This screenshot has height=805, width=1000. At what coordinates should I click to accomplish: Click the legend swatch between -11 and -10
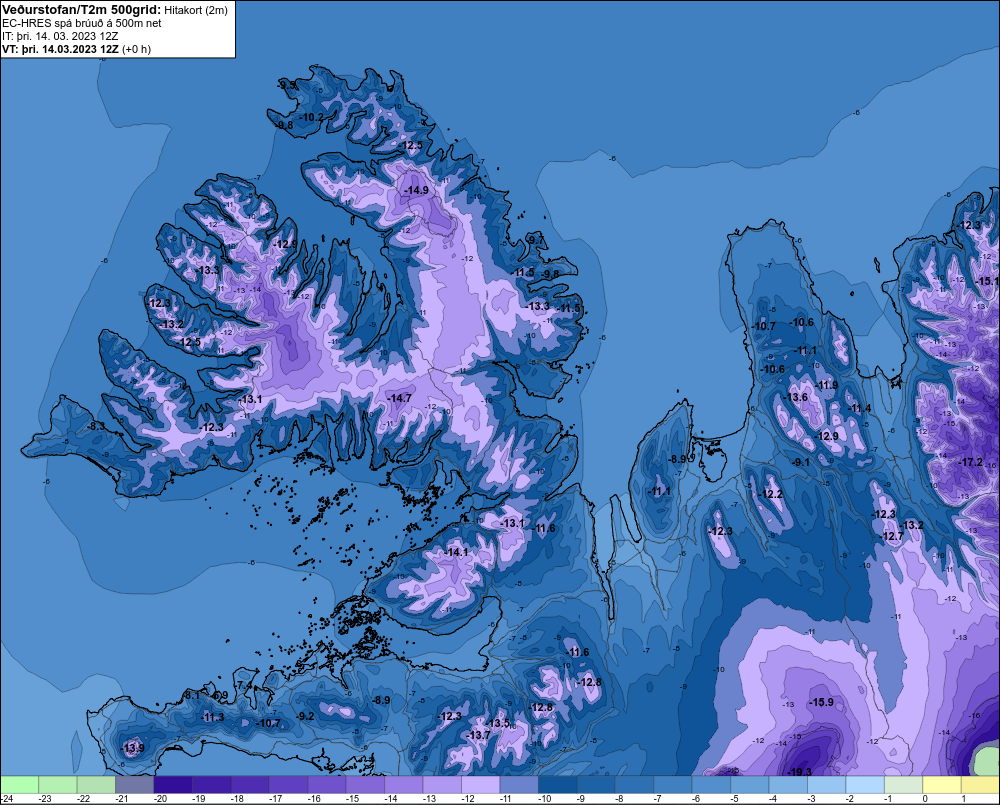coord(518,785)
